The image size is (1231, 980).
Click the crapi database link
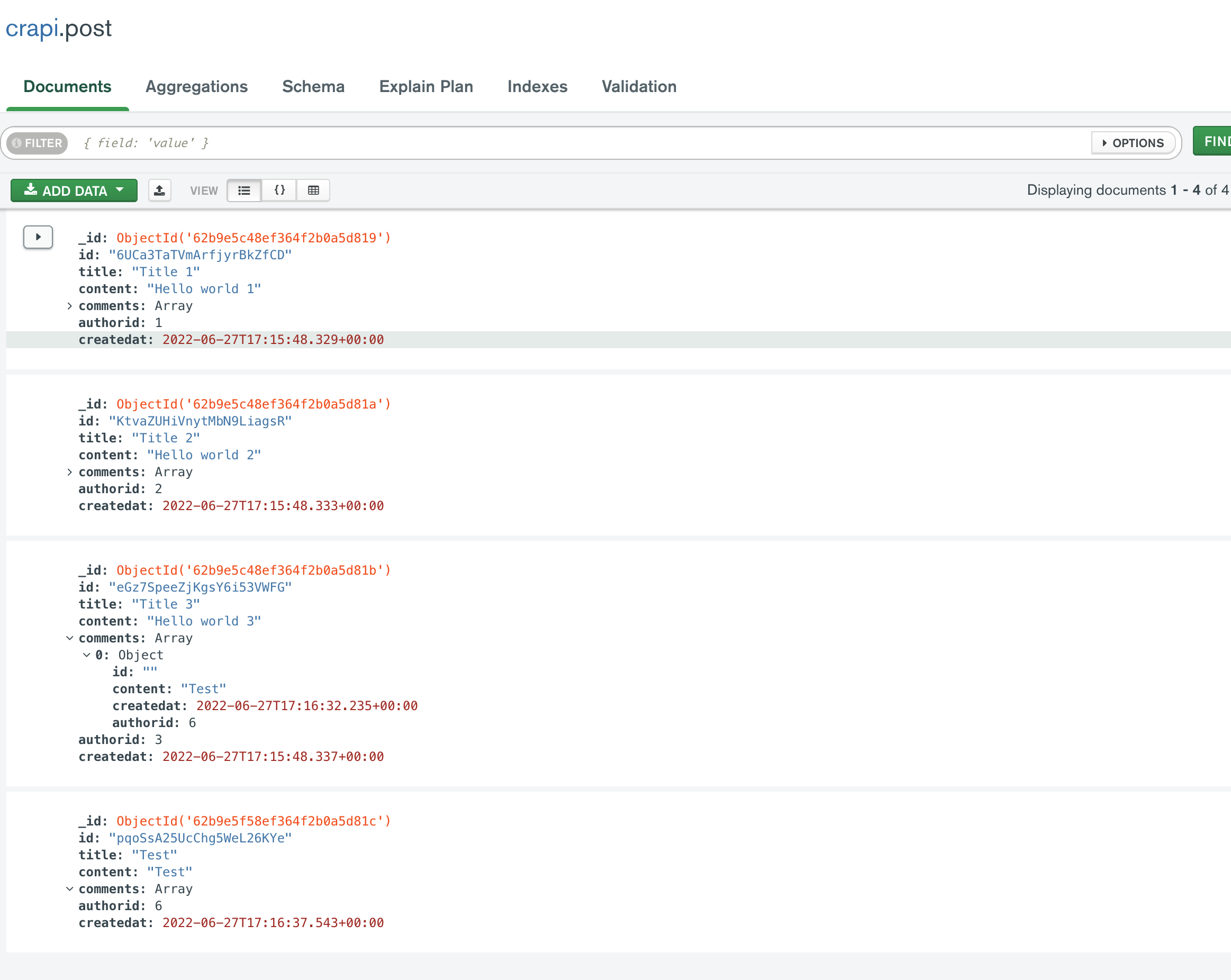pyautogui.click(x=31, y=29)
